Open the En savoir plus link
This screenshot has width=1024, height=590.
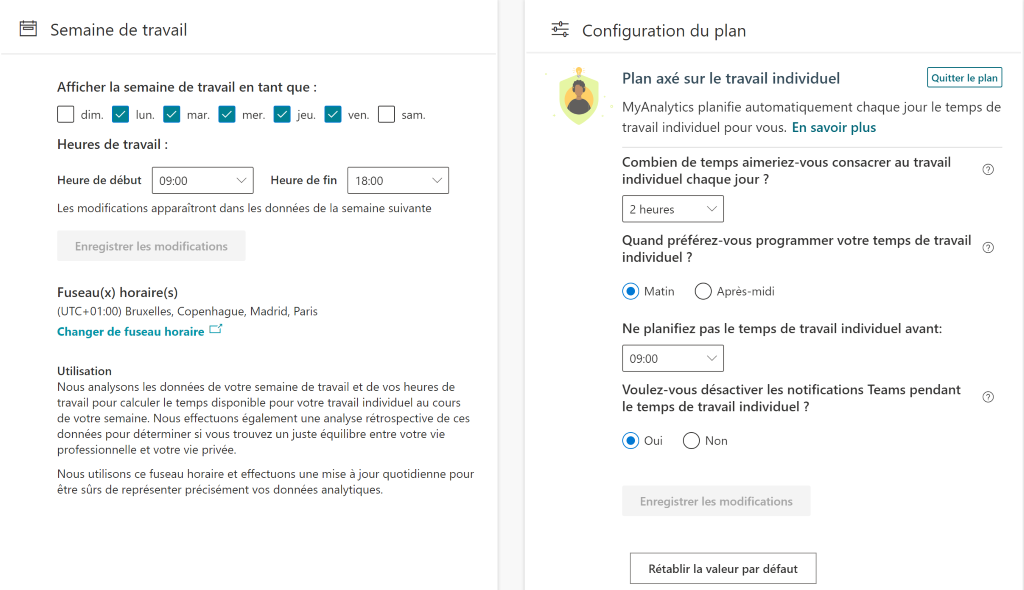[x=834, y=128]
